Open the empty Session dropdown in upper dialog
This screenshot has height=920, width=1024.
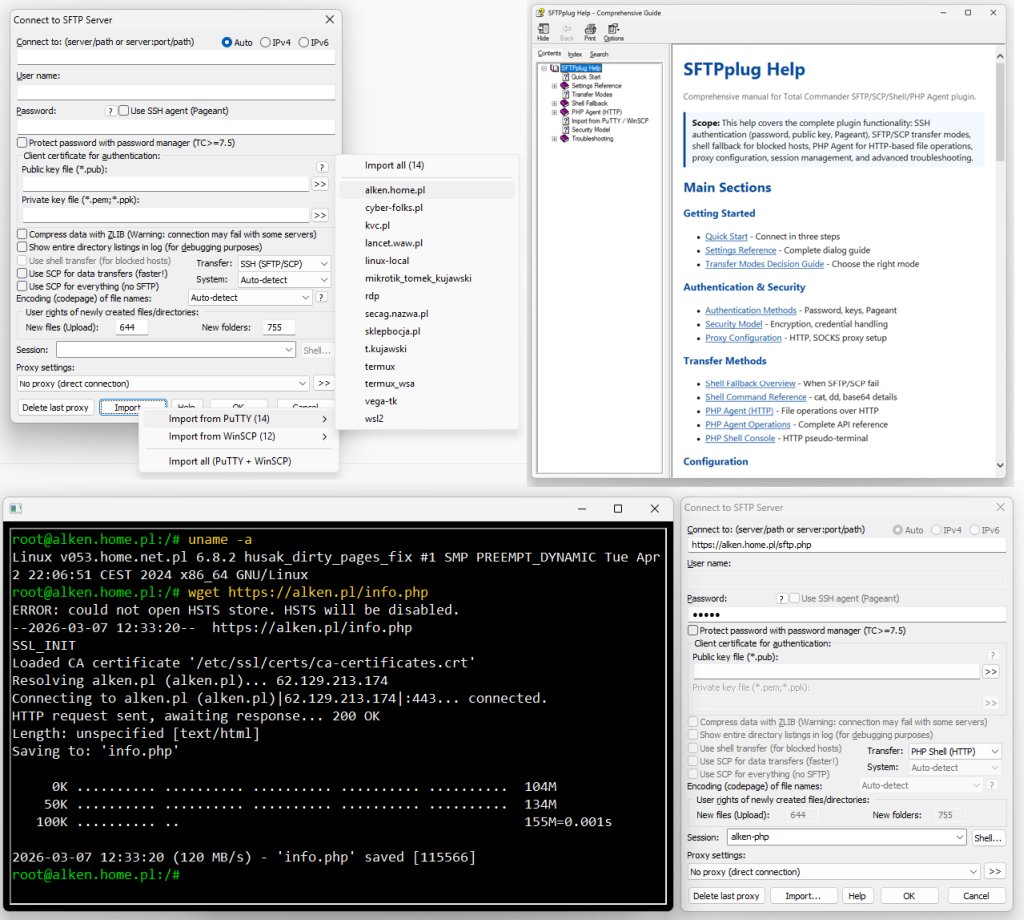click(x=176, y=350)
